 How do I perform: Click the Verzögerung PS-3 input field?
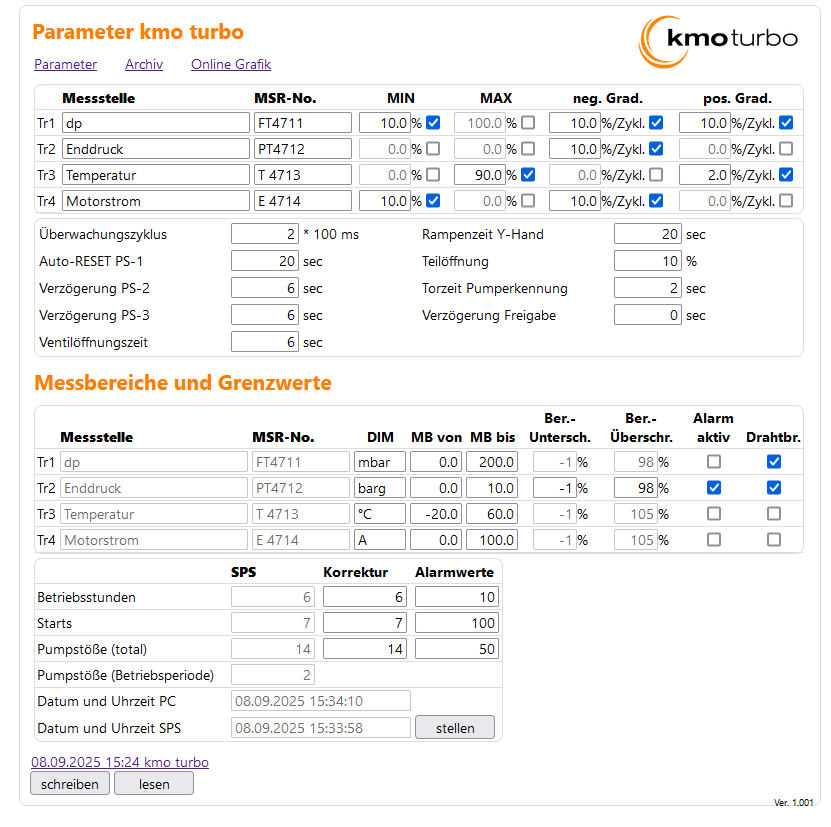[265, 315]
